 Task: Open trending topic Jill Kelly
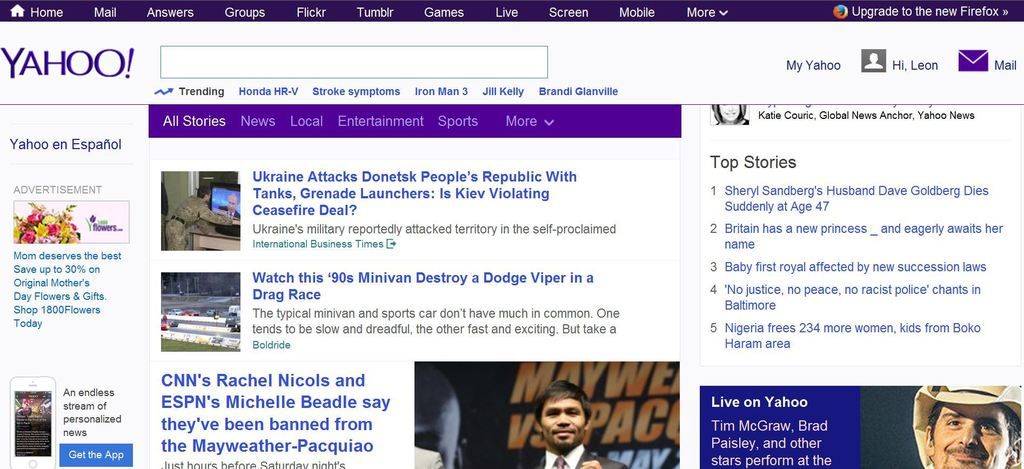point(503,91)
